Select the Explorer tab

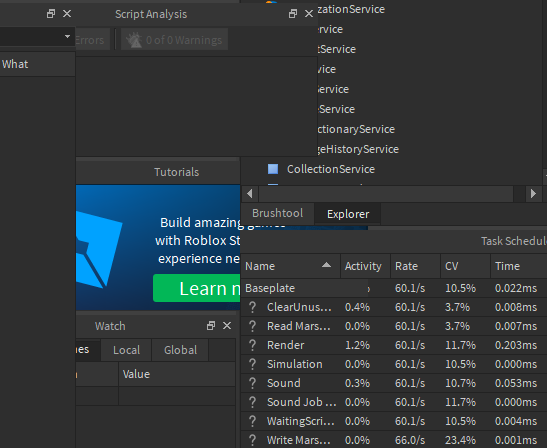point(348,214)
